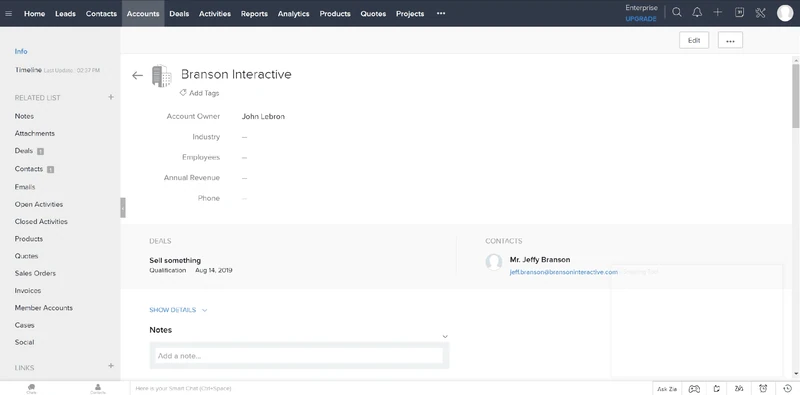Click the Add a note field
Viewport: 800px width, 395px height.
click(299, 356)
